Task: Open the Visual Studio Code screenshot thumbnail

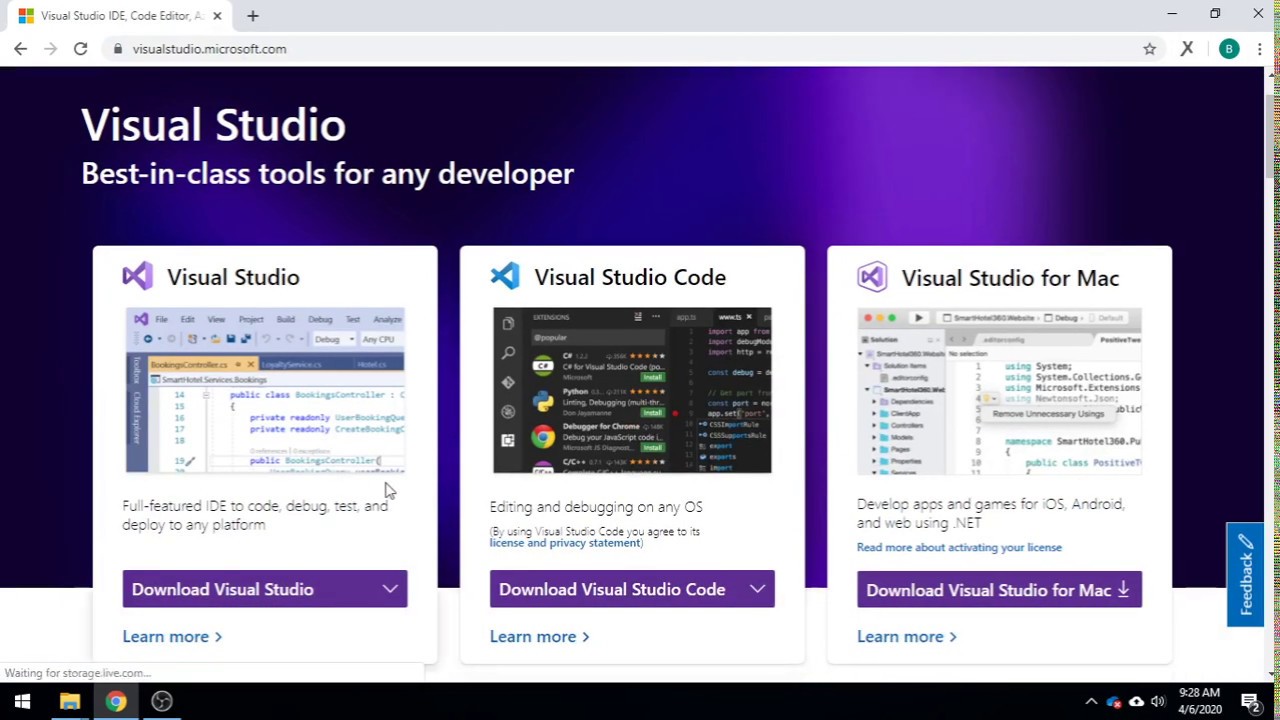Action: pos(632,390)
